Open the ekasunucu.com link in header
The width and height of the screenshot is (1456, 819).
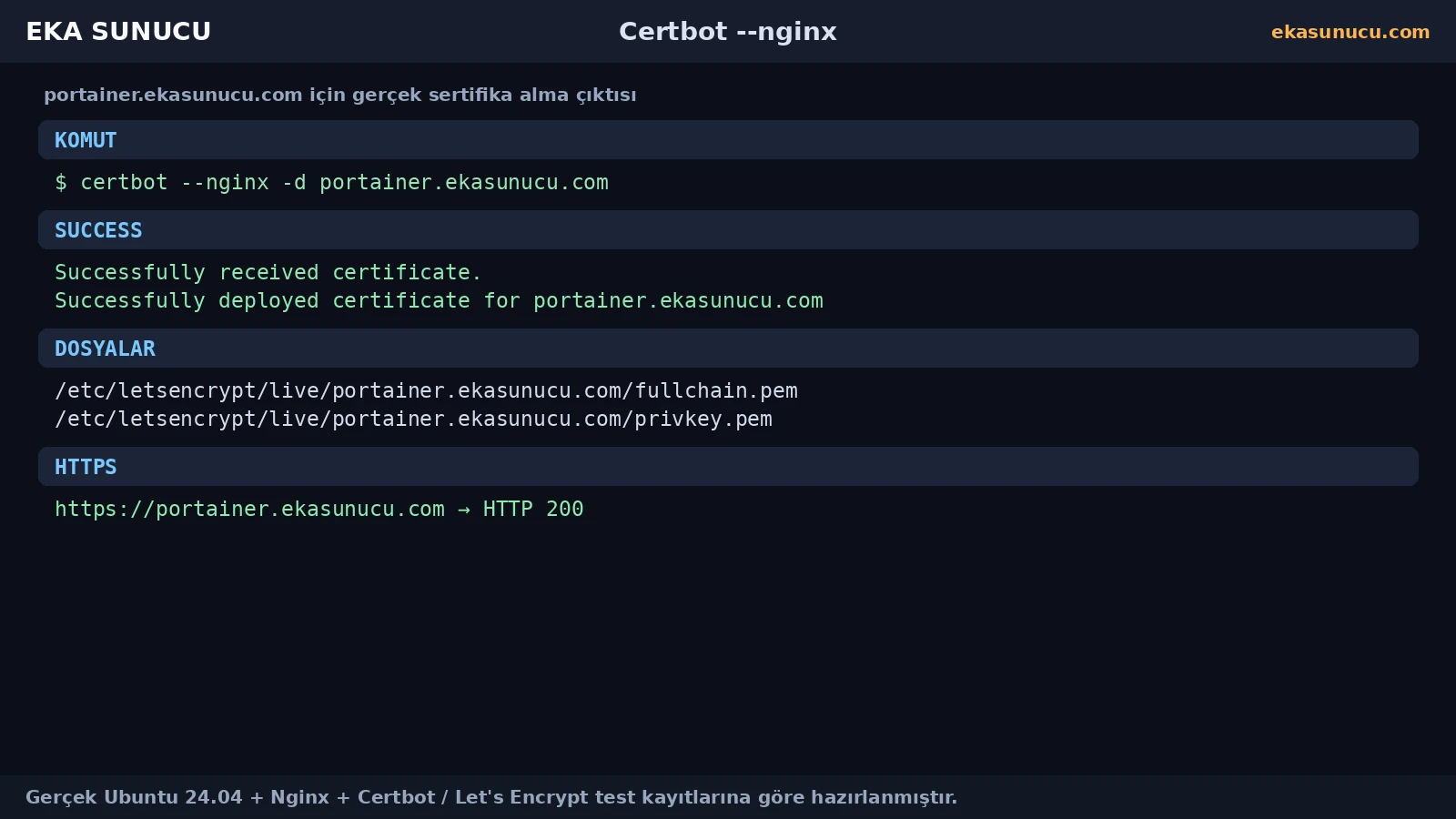coord(1350,32)
